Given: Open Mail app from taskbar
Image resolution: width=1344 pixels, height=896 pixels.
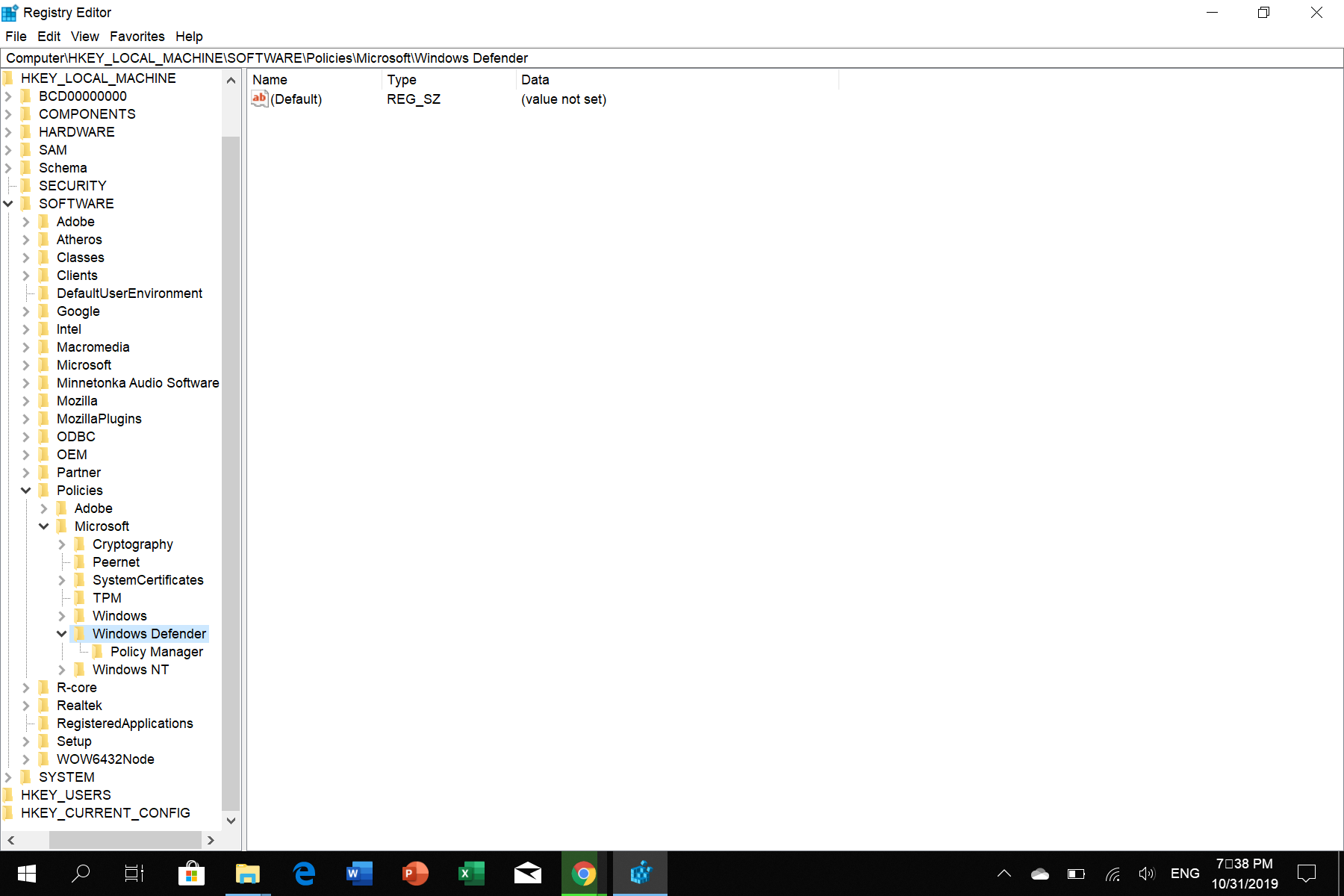Looking at the screenshot, I should tap(528, 874).
